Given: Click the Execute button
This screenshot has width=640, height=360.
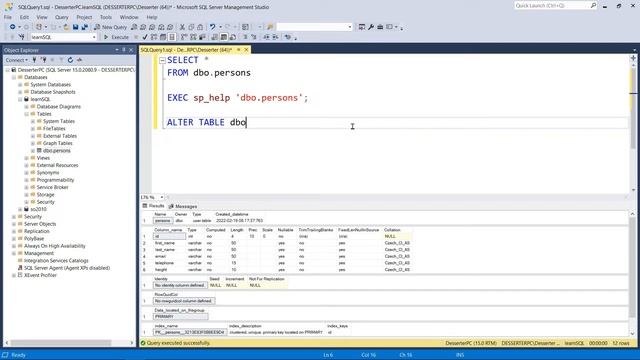Looking at the screenshot, I should (x=117, y=37).
